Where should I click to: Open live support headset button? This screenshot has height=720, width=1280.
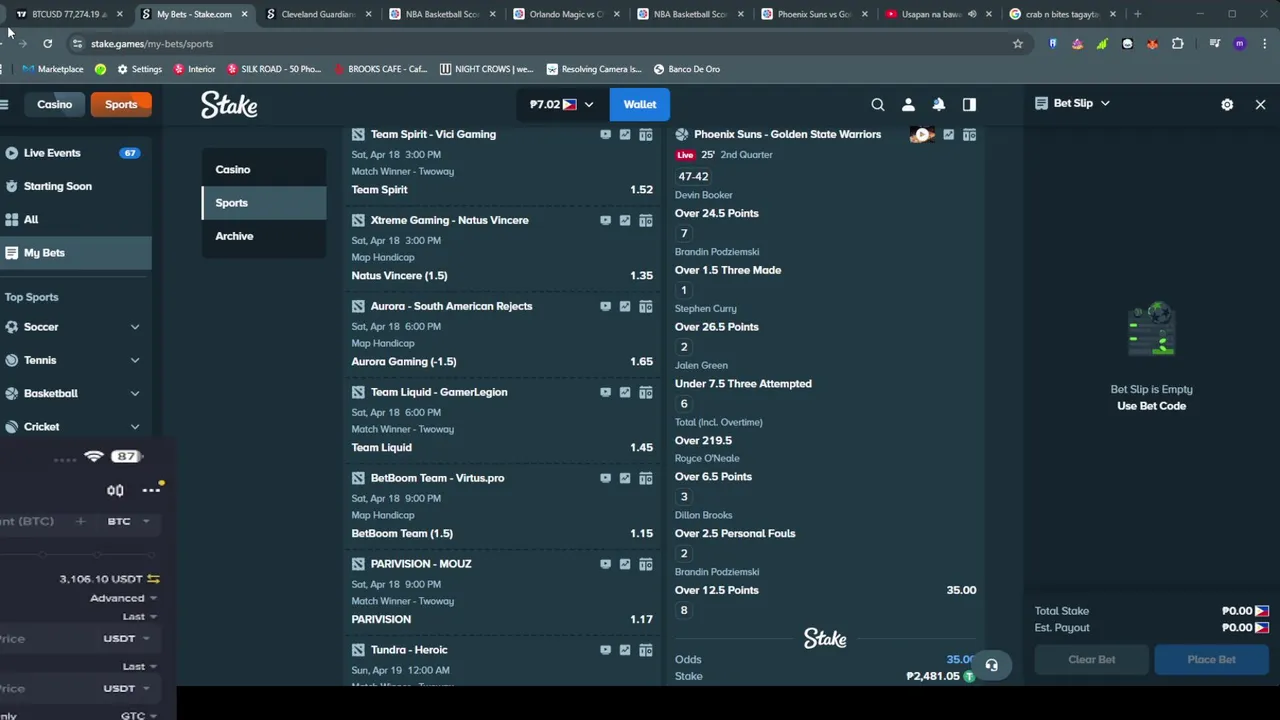coord(991,665)
